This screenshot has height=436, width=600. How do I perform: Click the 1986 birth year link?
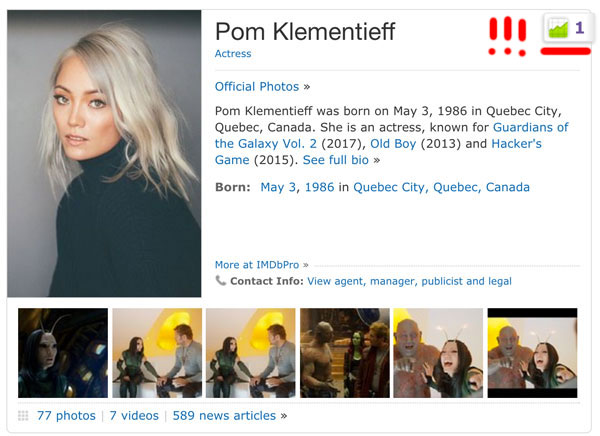[x=319, y=187]
